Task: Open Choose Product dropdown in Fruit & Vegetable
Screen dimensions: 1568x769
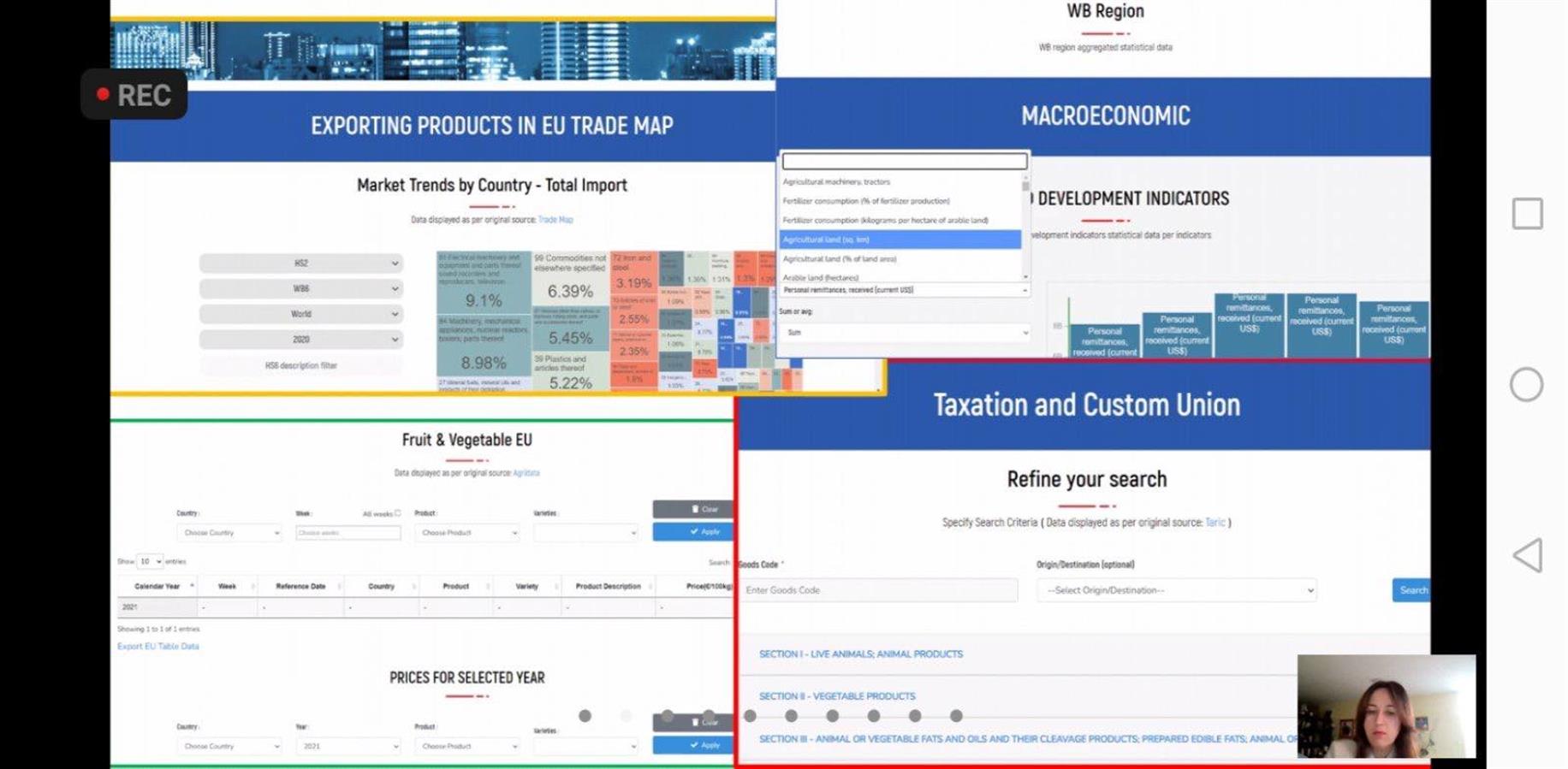Action: [x=467, y=533]
